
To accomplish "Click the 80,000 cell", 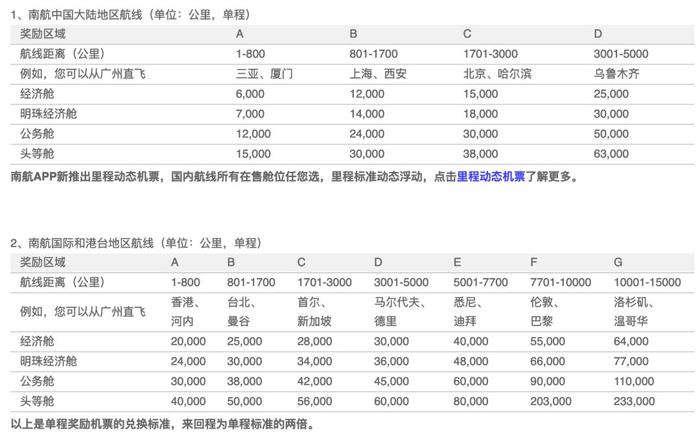I will click(471, 401).
